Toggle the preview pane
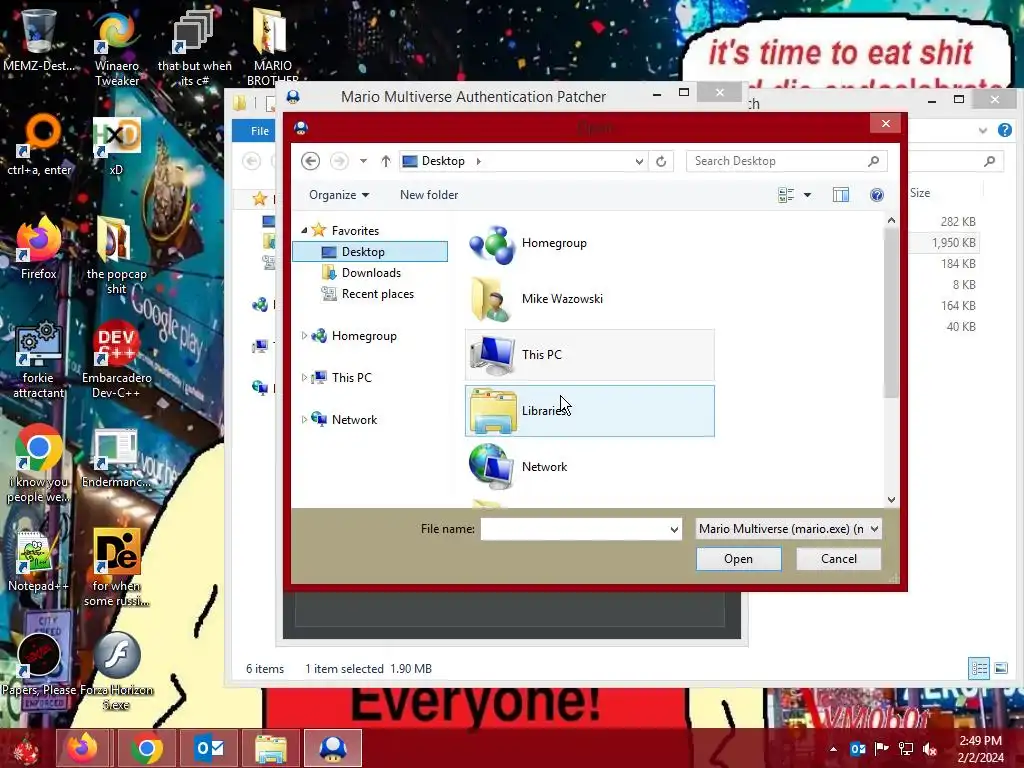1024x768 pixels. [840, 195]
